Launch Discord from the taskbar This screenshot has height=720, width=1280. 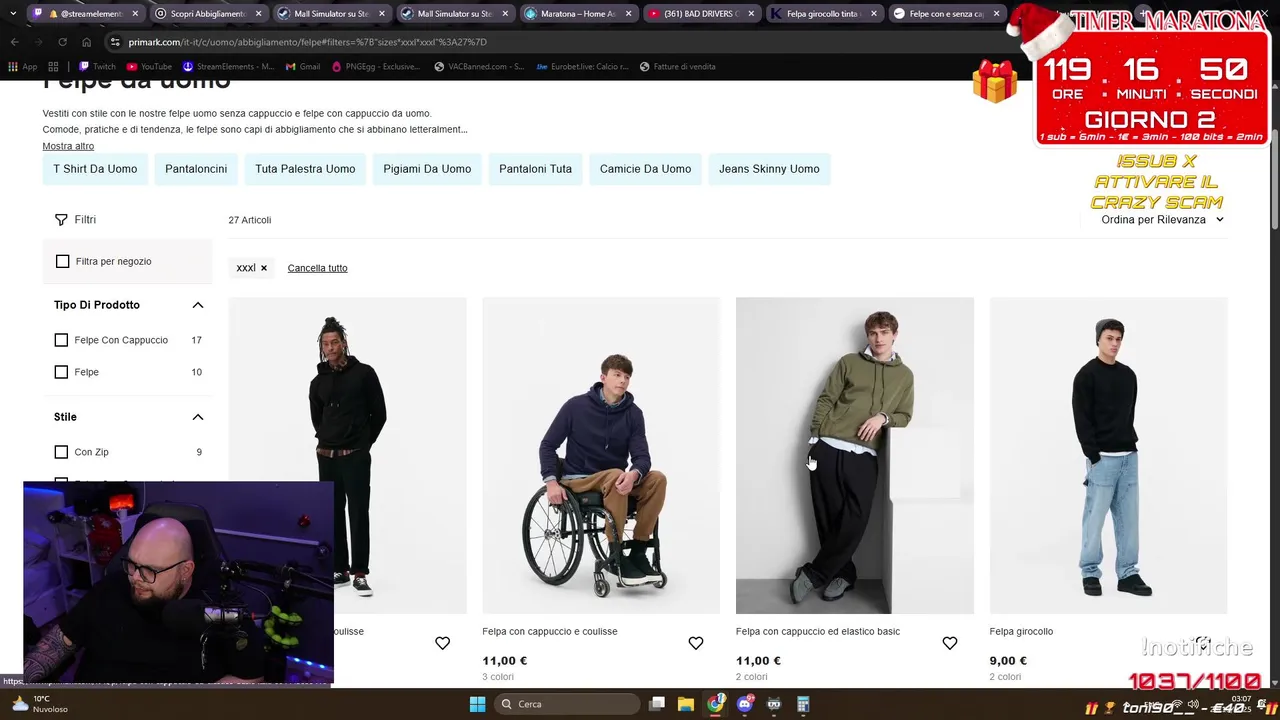[744, 704]
